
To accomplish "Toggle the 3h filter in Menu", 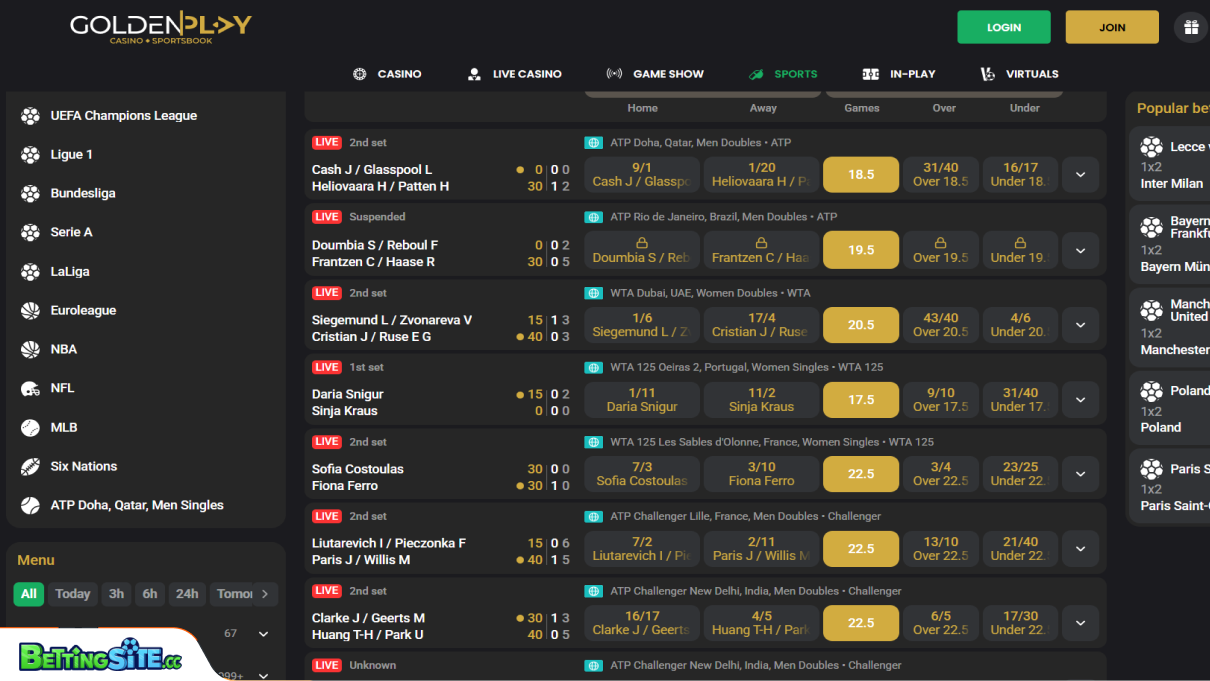I will [x=115, y=593].
